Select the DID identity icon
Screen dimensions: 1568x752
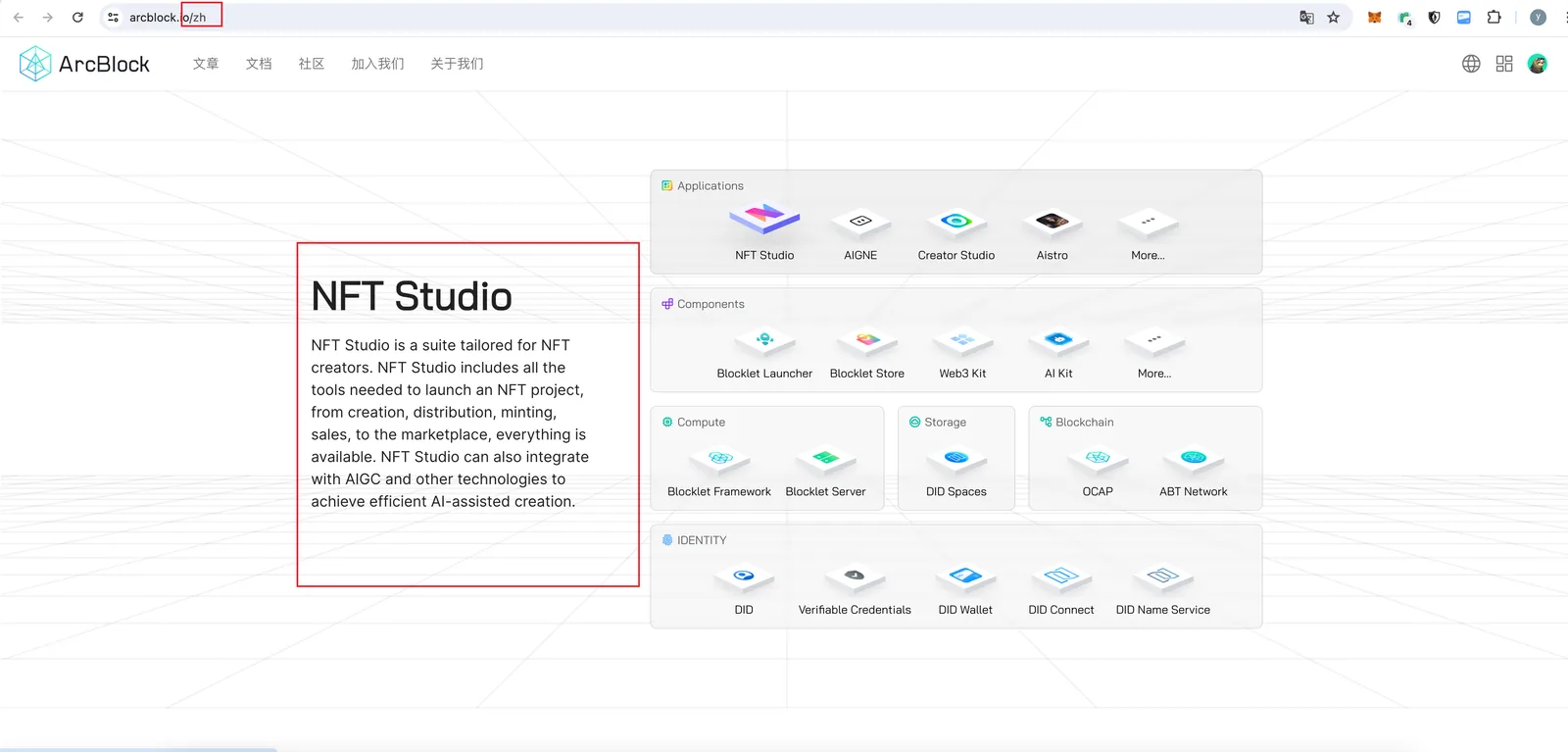(x=744, y=577)
